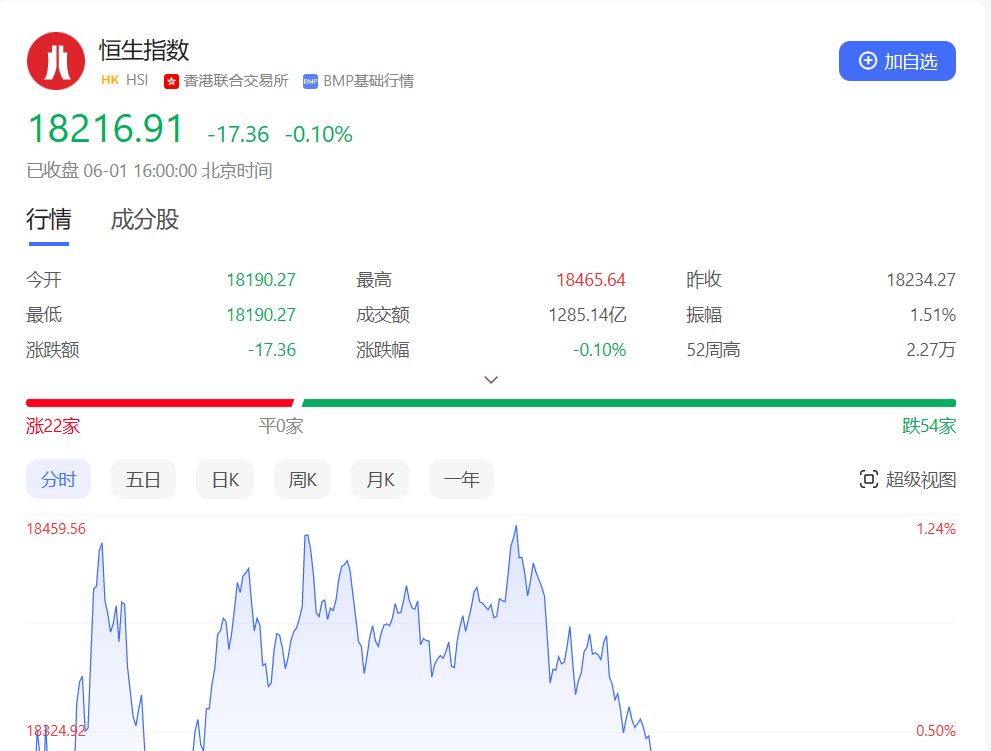
Task: Expand more quote details with chevron
Action: (491, 380)
